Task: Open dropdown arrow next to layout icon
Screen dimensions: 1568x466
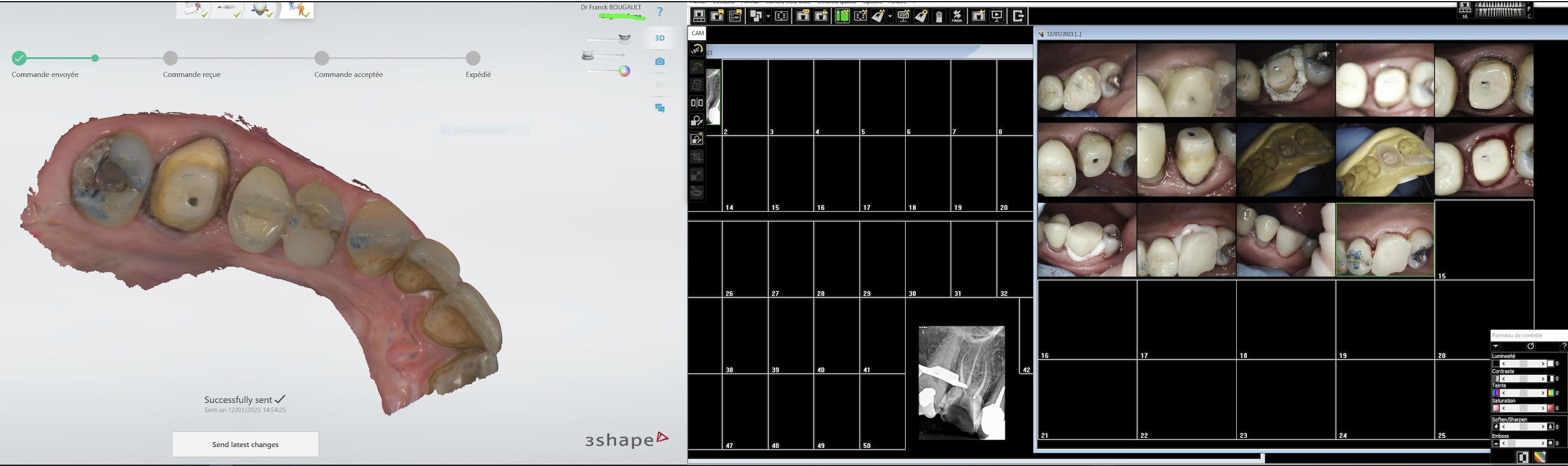Action: pyautogui.click(x=768, y=16)
